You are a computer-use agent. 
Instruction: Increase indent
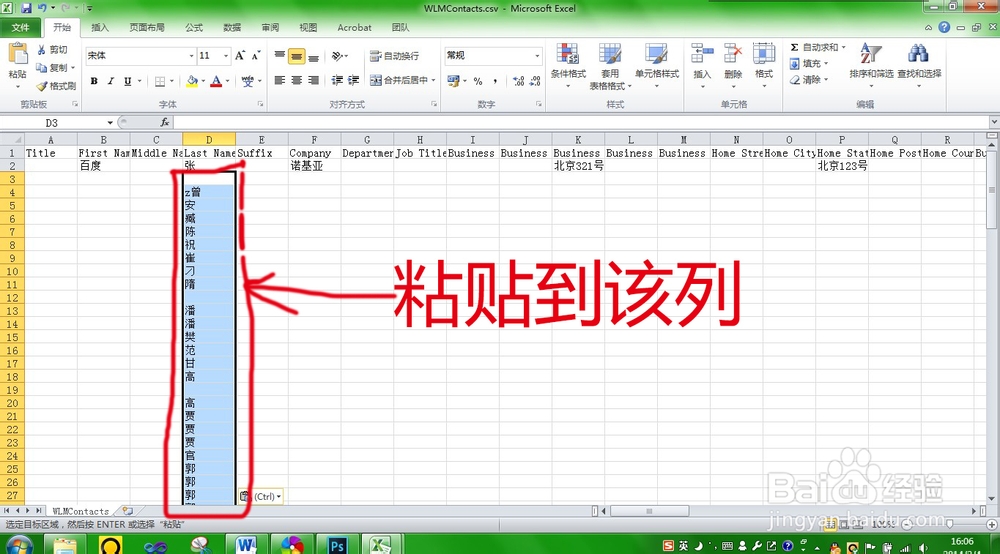click(x=353, y=80)
